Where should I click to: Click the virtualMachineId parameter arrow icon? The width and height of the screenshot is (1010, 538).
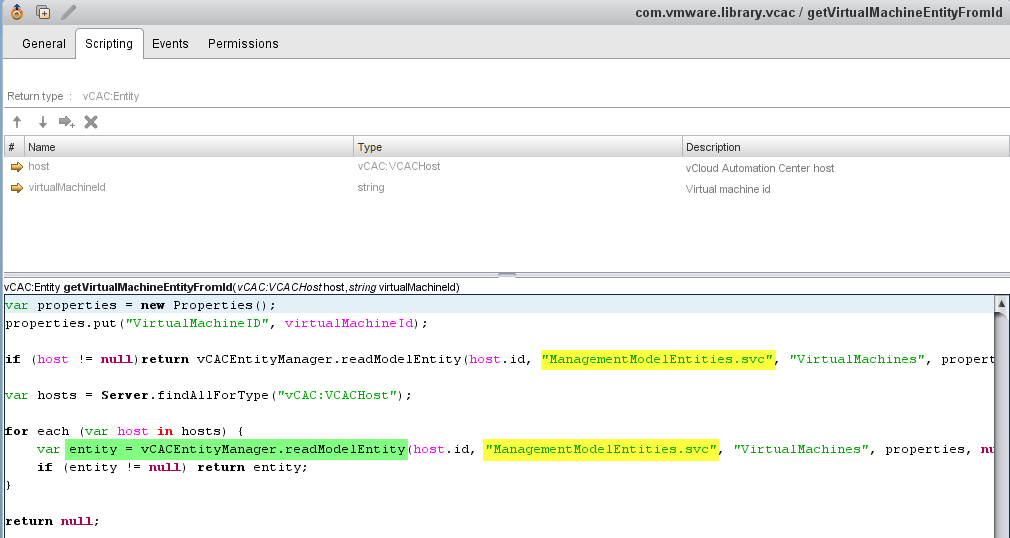point(17,188)
